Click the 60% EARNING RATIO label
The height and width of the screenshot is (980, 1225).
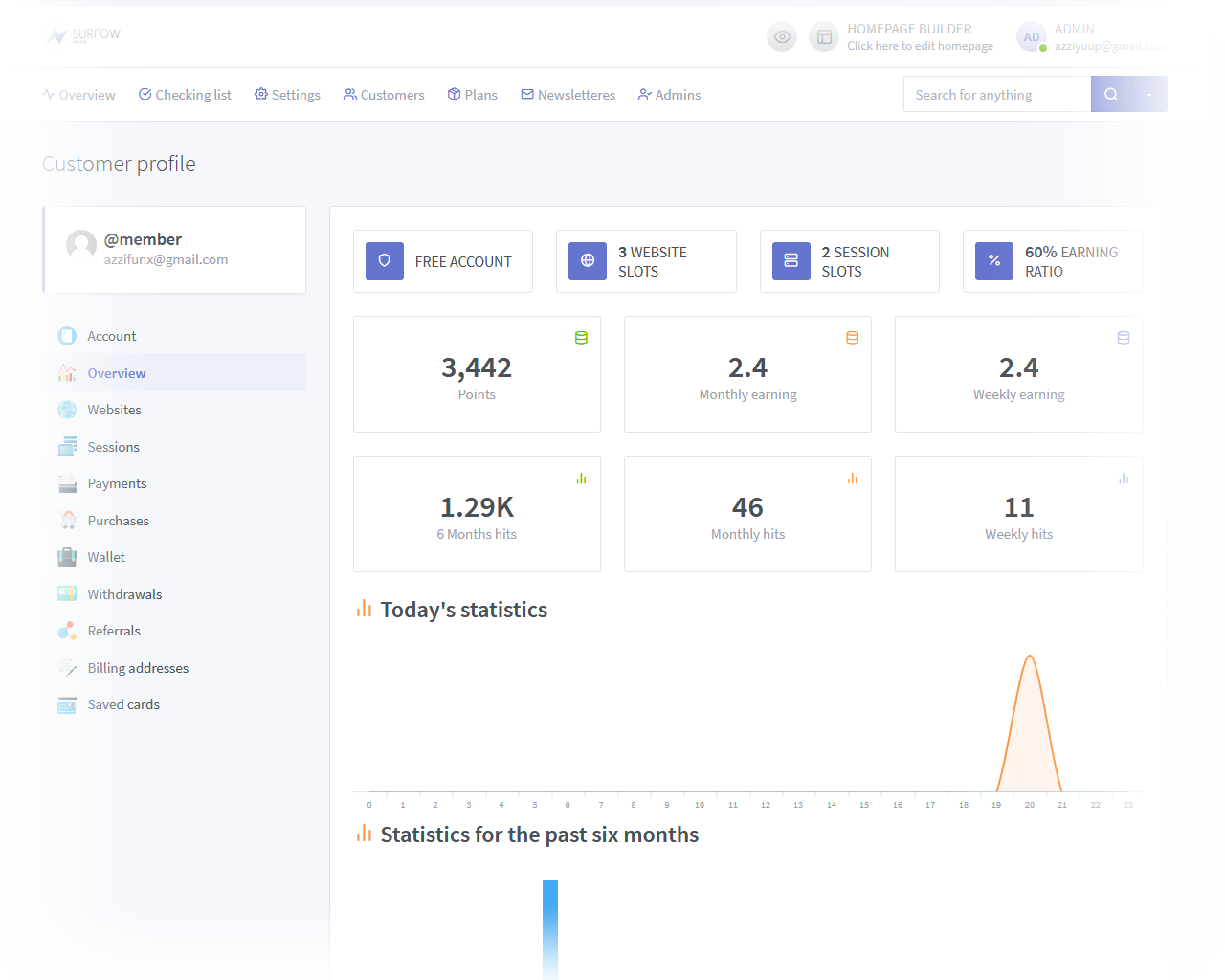pyautogui.click(x=1071, y=261)
